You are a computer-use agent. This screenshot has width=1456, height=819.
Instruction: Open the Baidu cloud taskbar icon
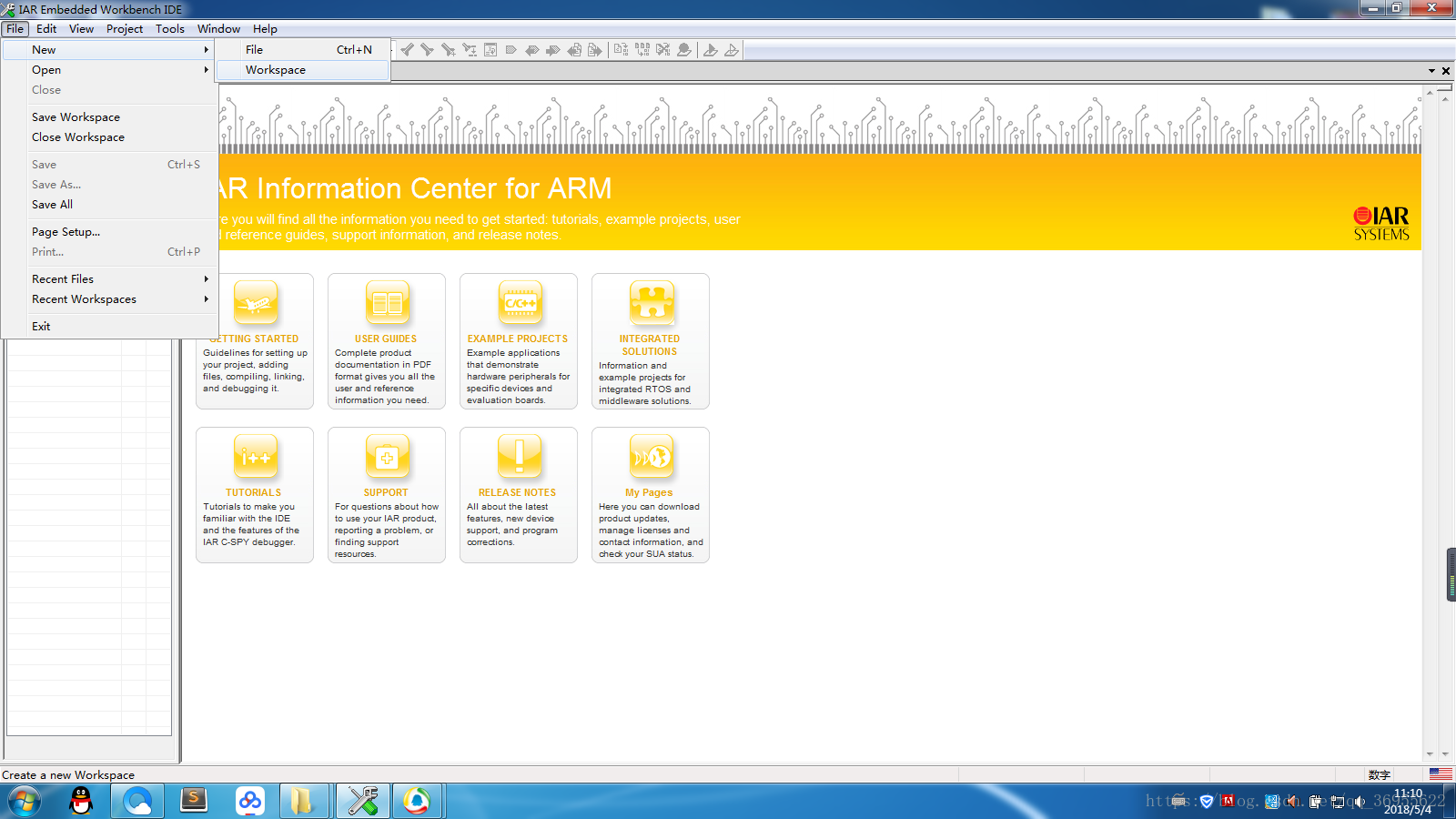[x=250, y=802]
